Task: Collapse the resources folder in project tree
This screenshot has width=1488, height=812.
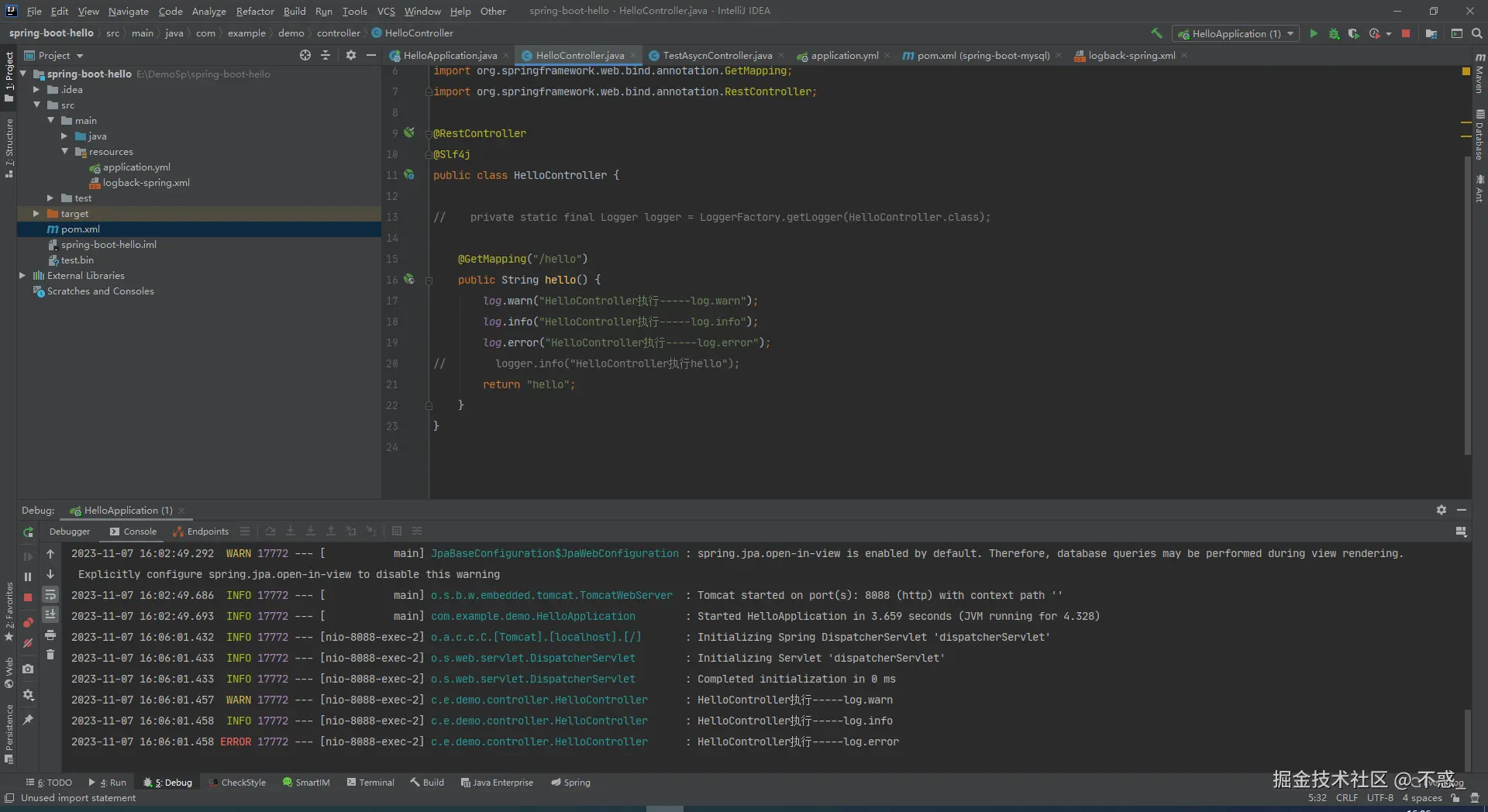Action: [x=65, y=152]
